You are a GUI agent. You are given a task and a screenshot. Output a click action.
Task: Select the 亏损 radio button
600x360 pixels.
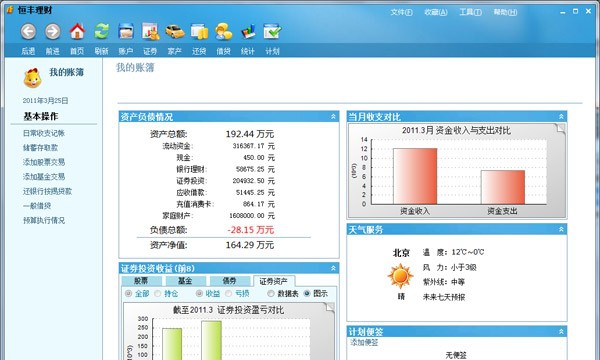pos(228,293)
